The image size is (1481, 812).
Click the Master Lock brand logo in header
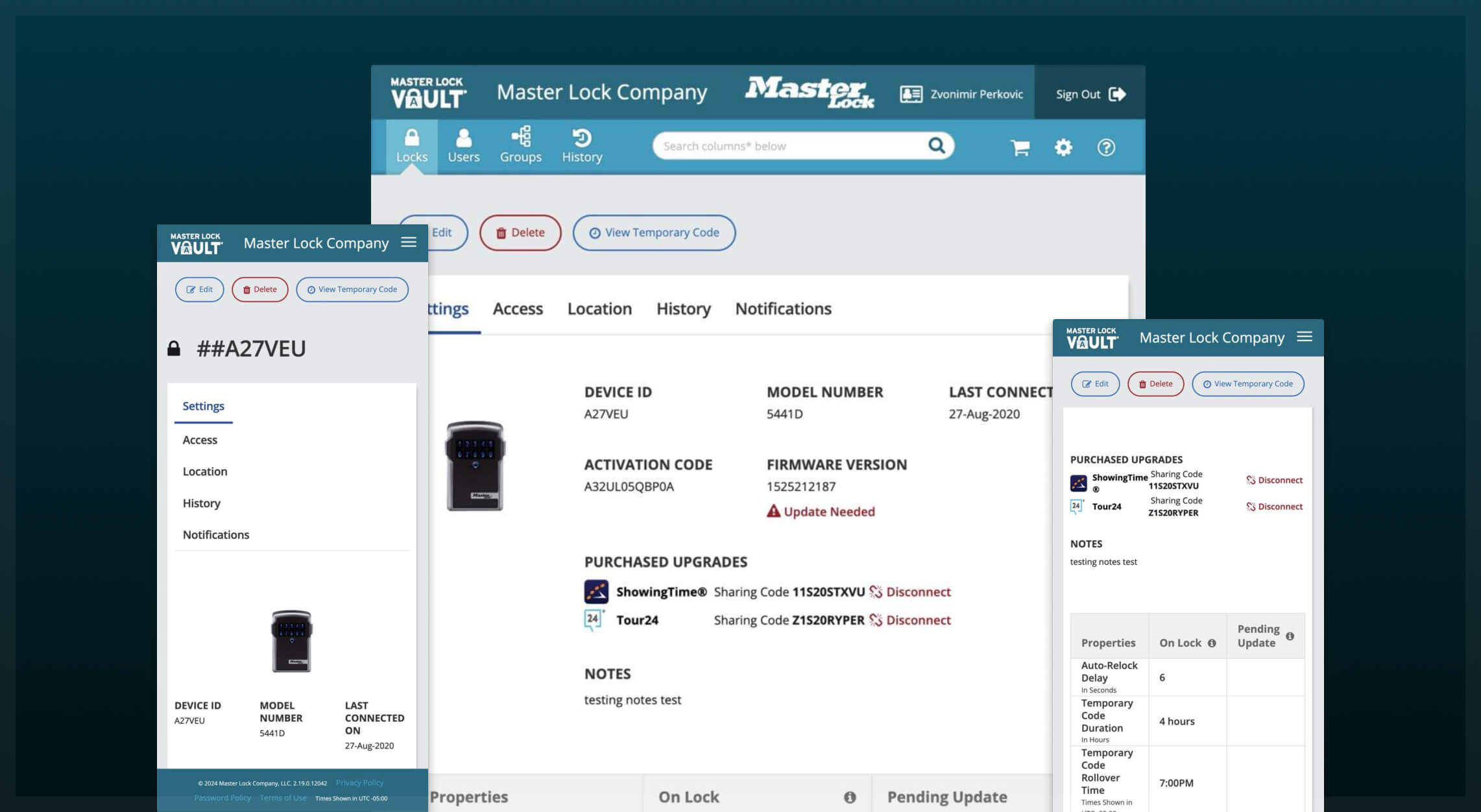(809, 91)
